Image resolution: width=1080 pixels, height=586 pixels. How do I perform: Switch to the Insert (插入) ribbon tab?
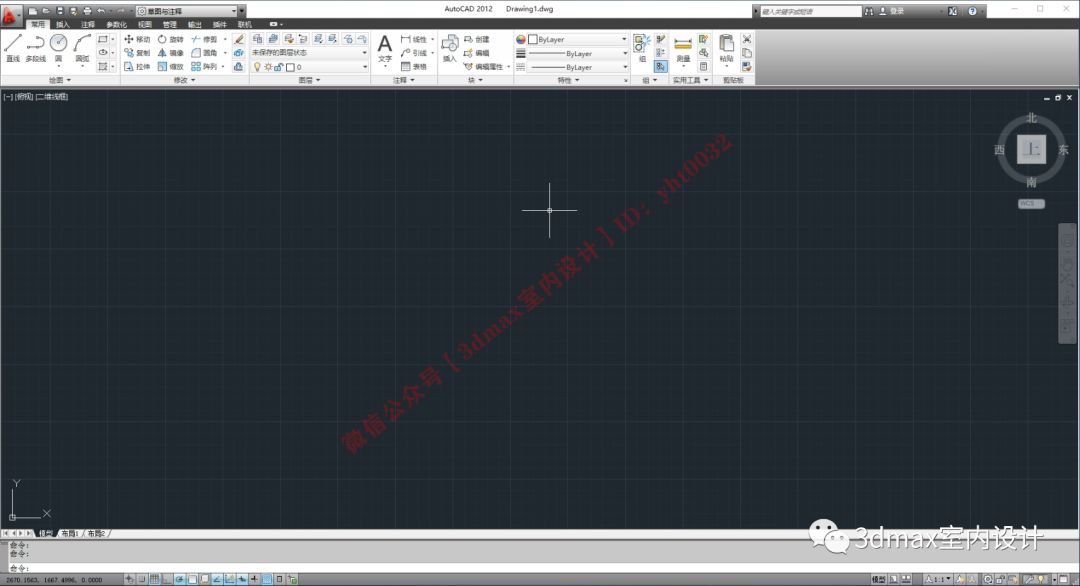click(x=63, y=24)
